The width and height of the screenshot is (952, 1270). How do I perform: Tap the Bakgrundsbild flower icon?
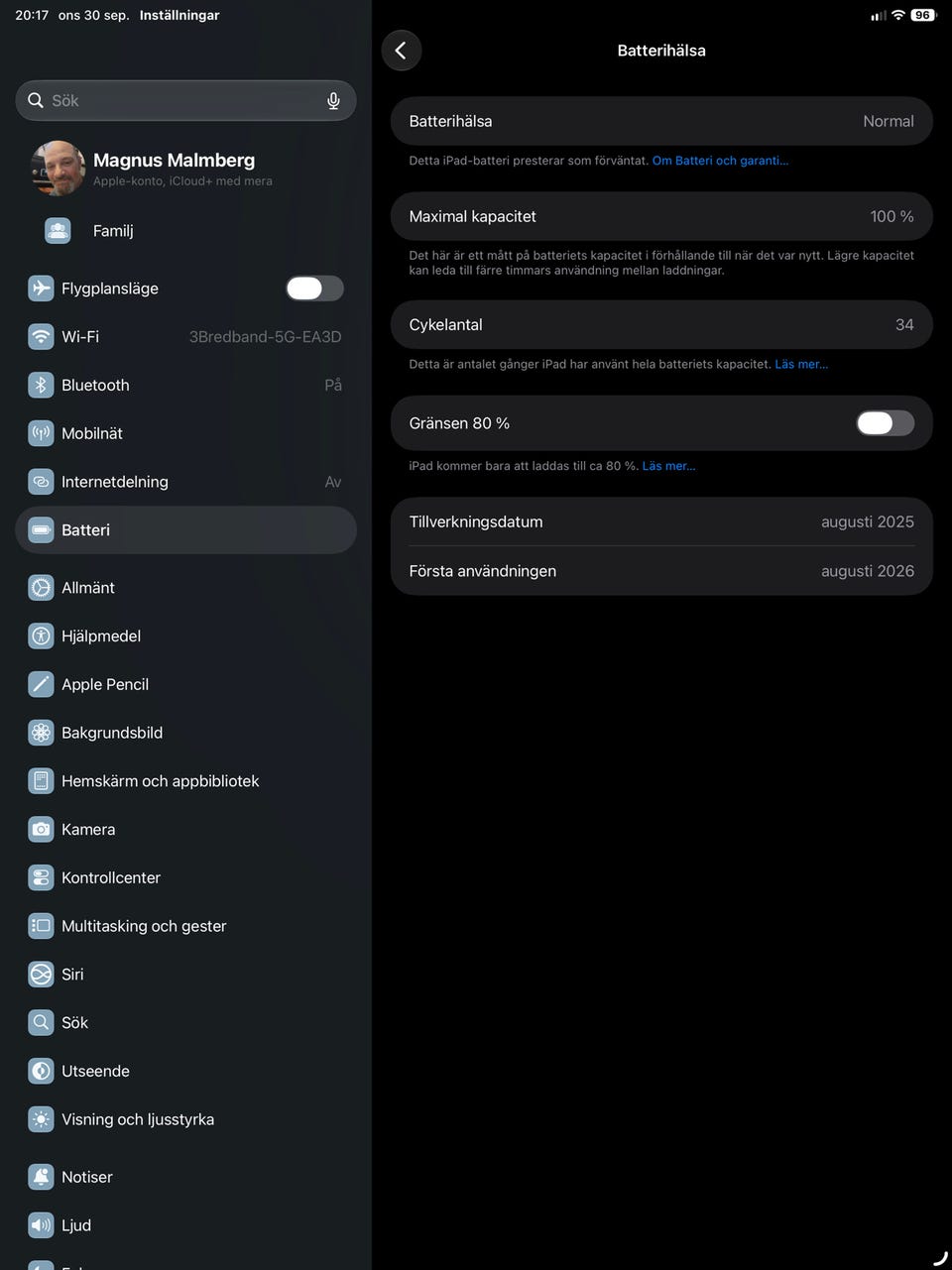coord(41,733)
